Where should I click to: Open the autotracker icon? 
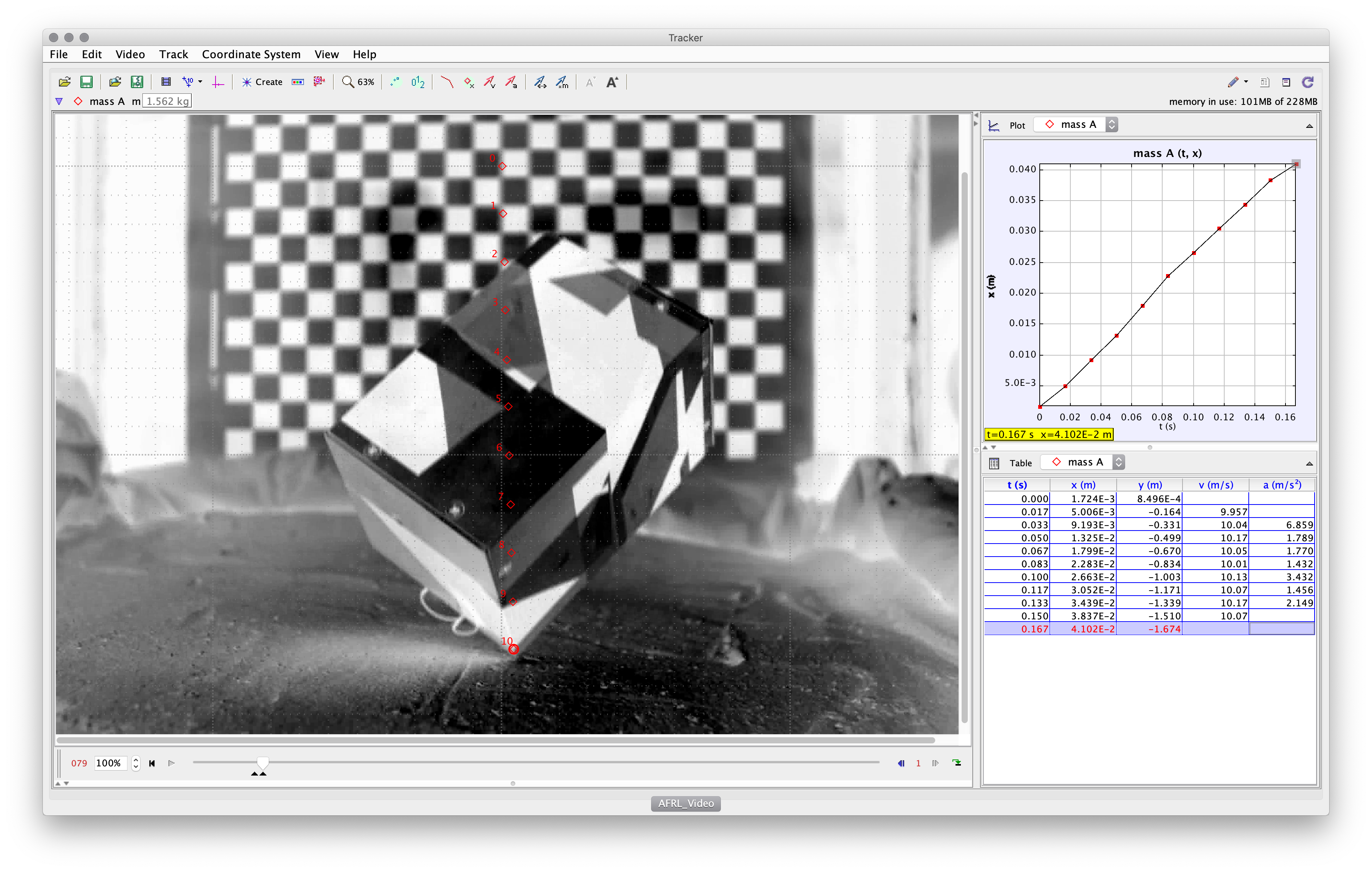tap(319, 82)
